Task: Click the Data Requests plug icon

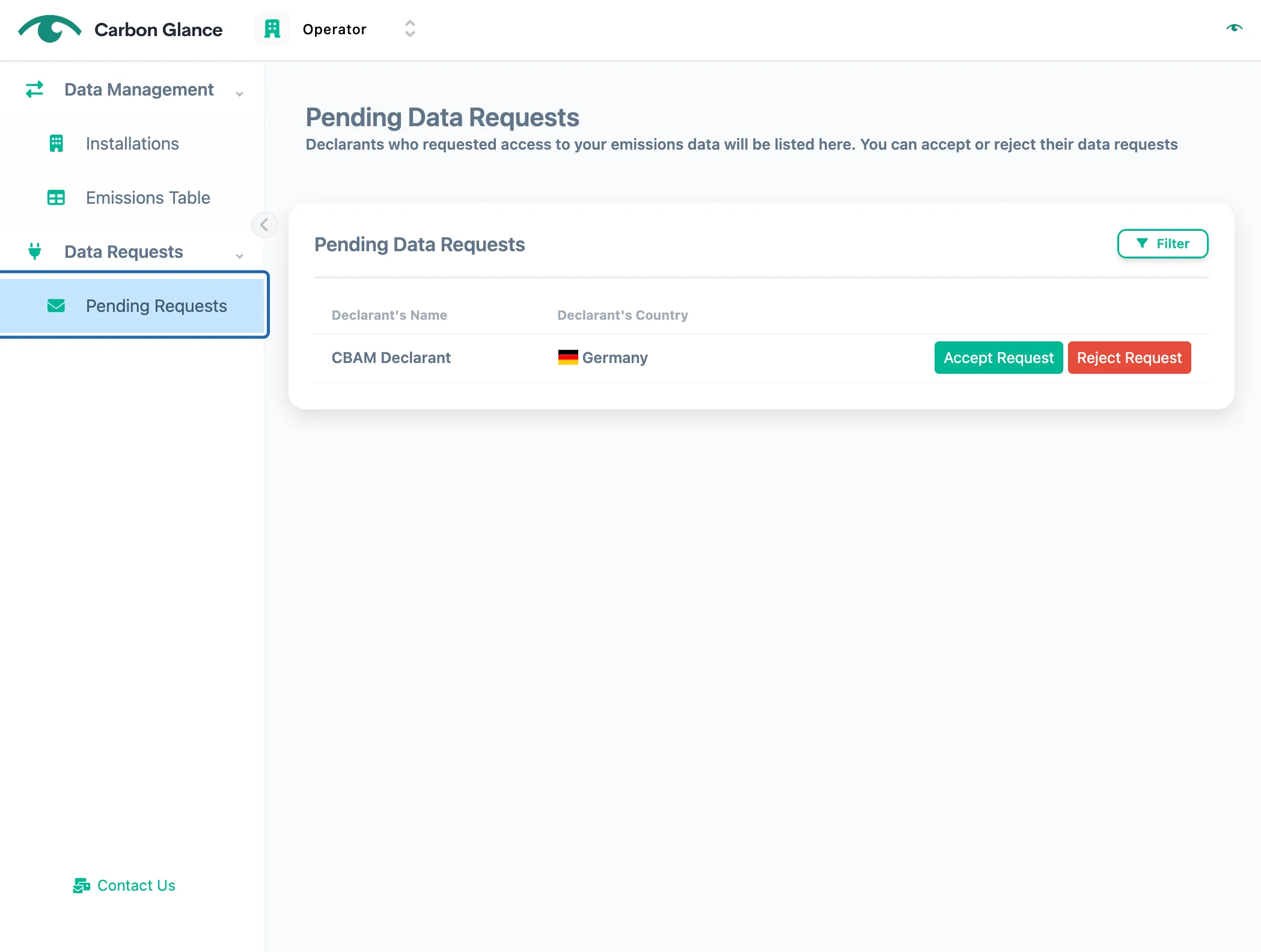Action: [x=35, y=251]
